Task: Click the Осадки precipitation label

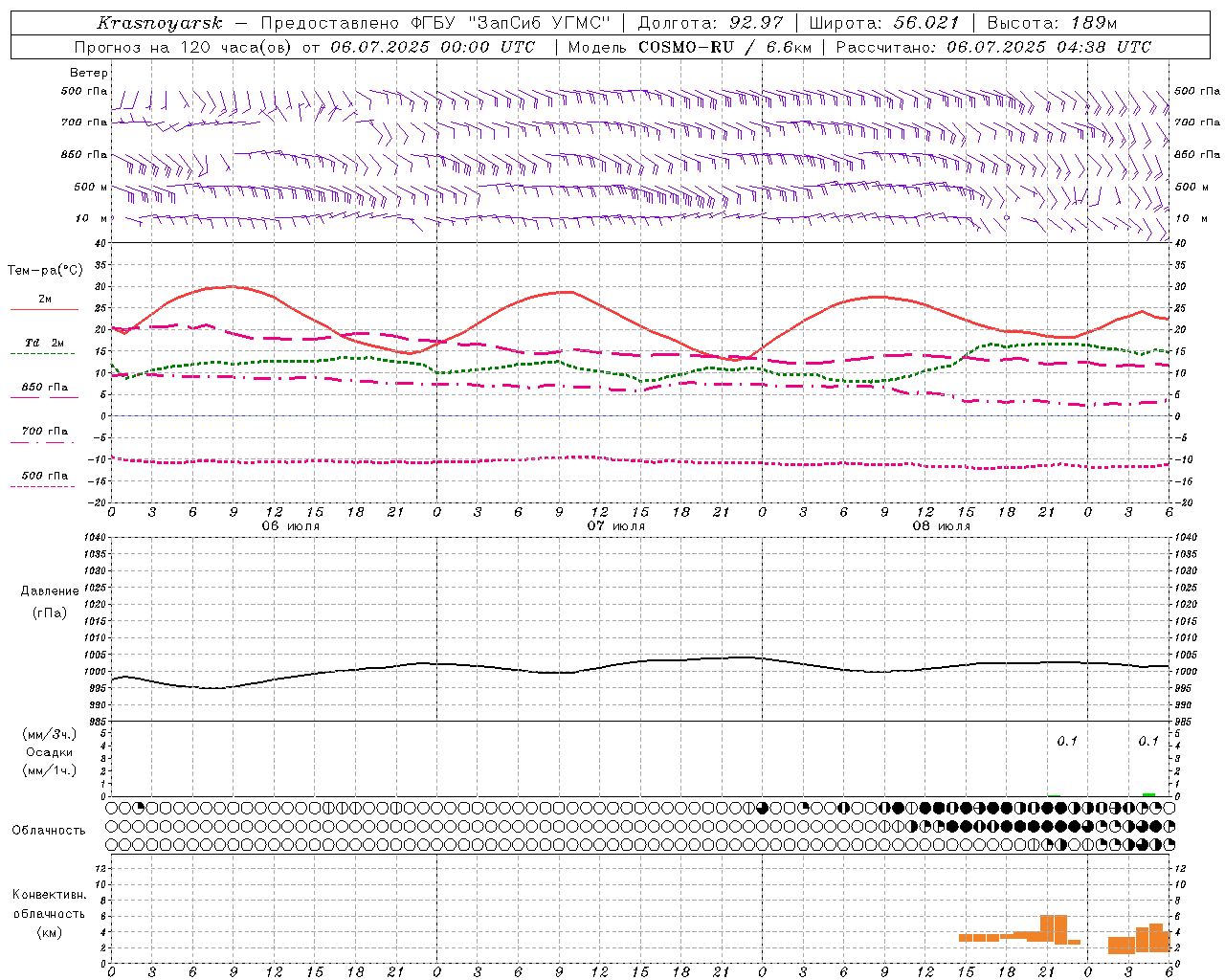Action: point(50,752)
